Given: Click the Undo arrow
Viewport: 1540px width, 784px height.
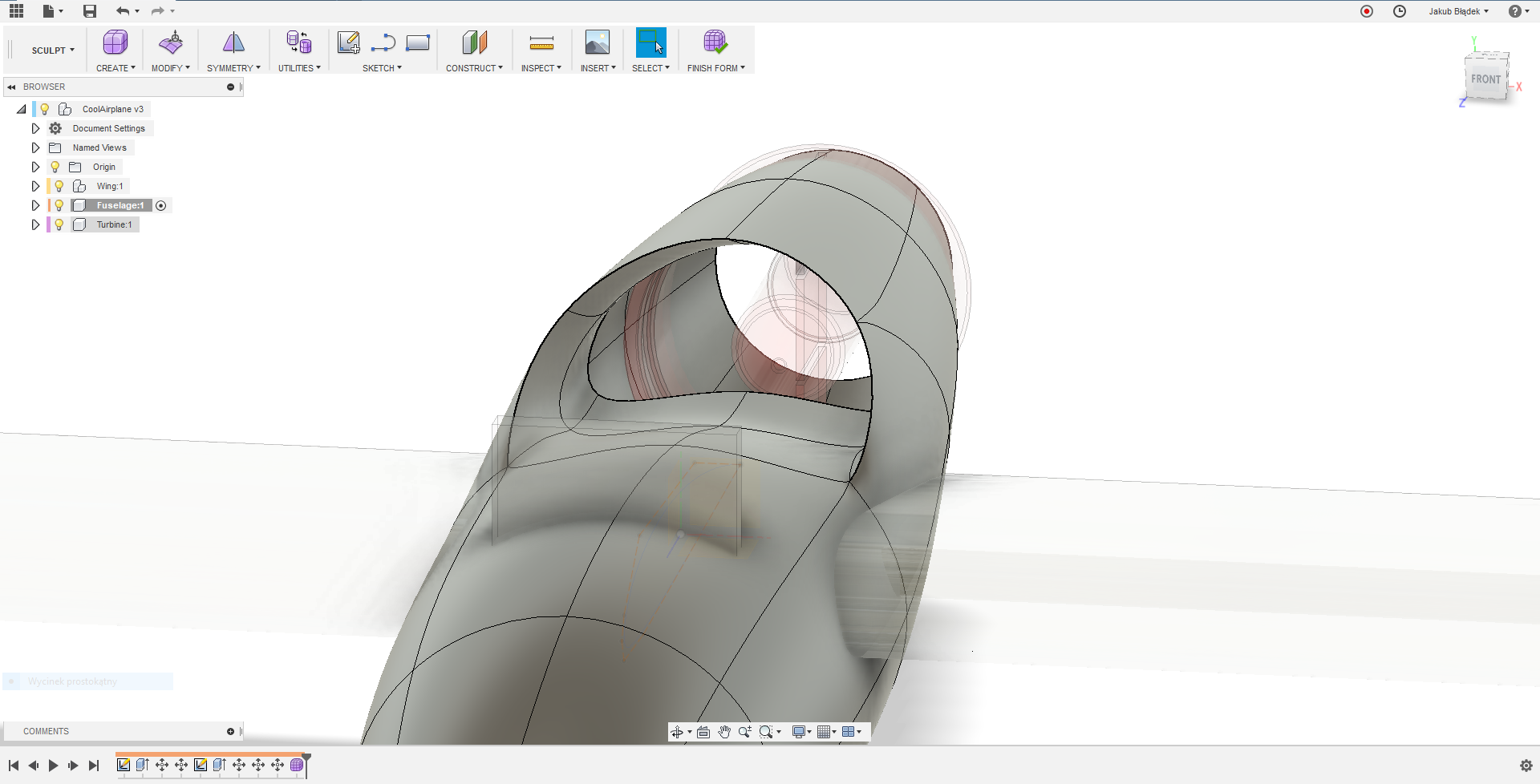Looking at the screenshot, I should tap(123, 11).
